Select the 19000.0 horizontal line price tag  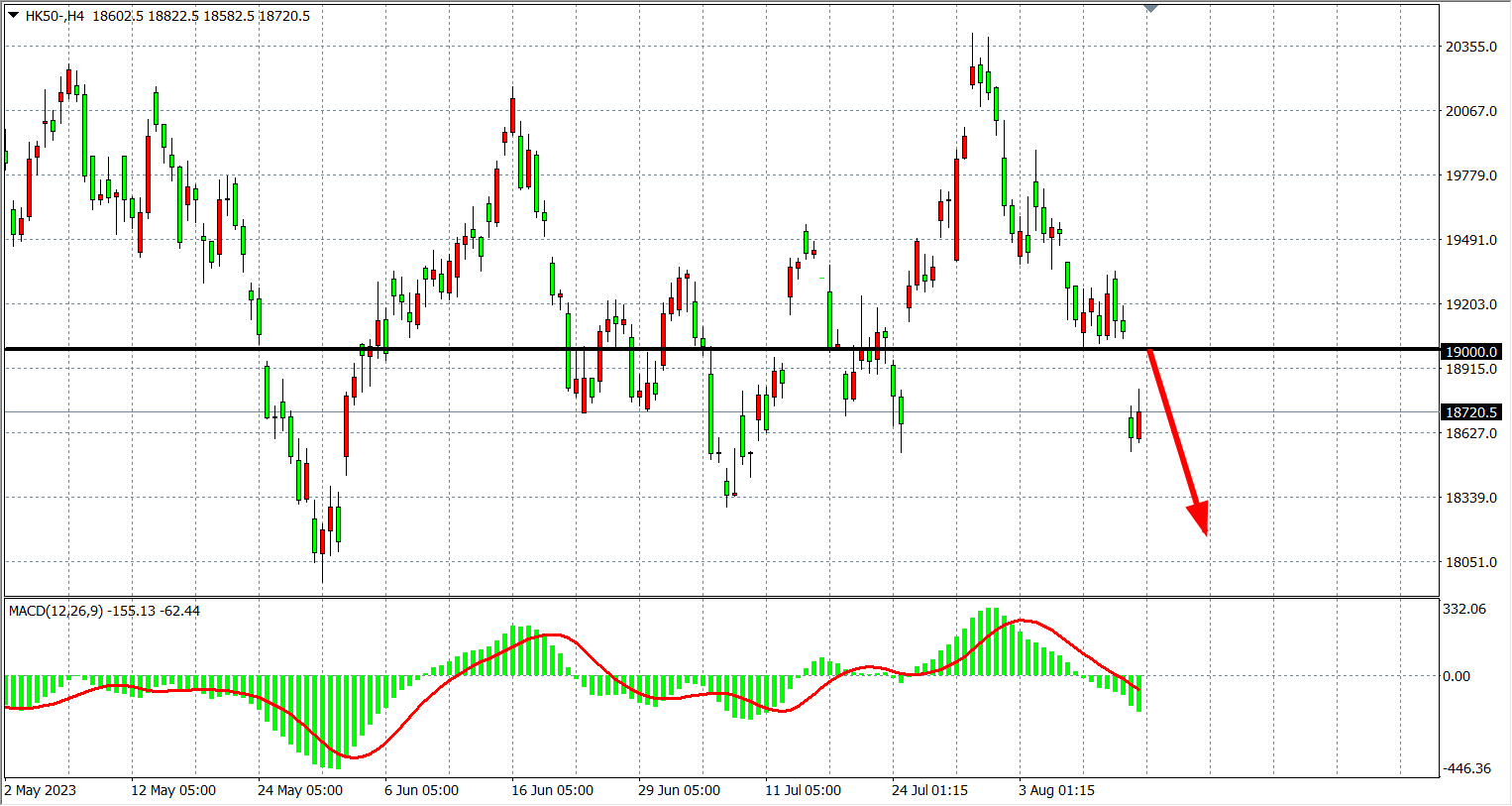pos(1470,352)
